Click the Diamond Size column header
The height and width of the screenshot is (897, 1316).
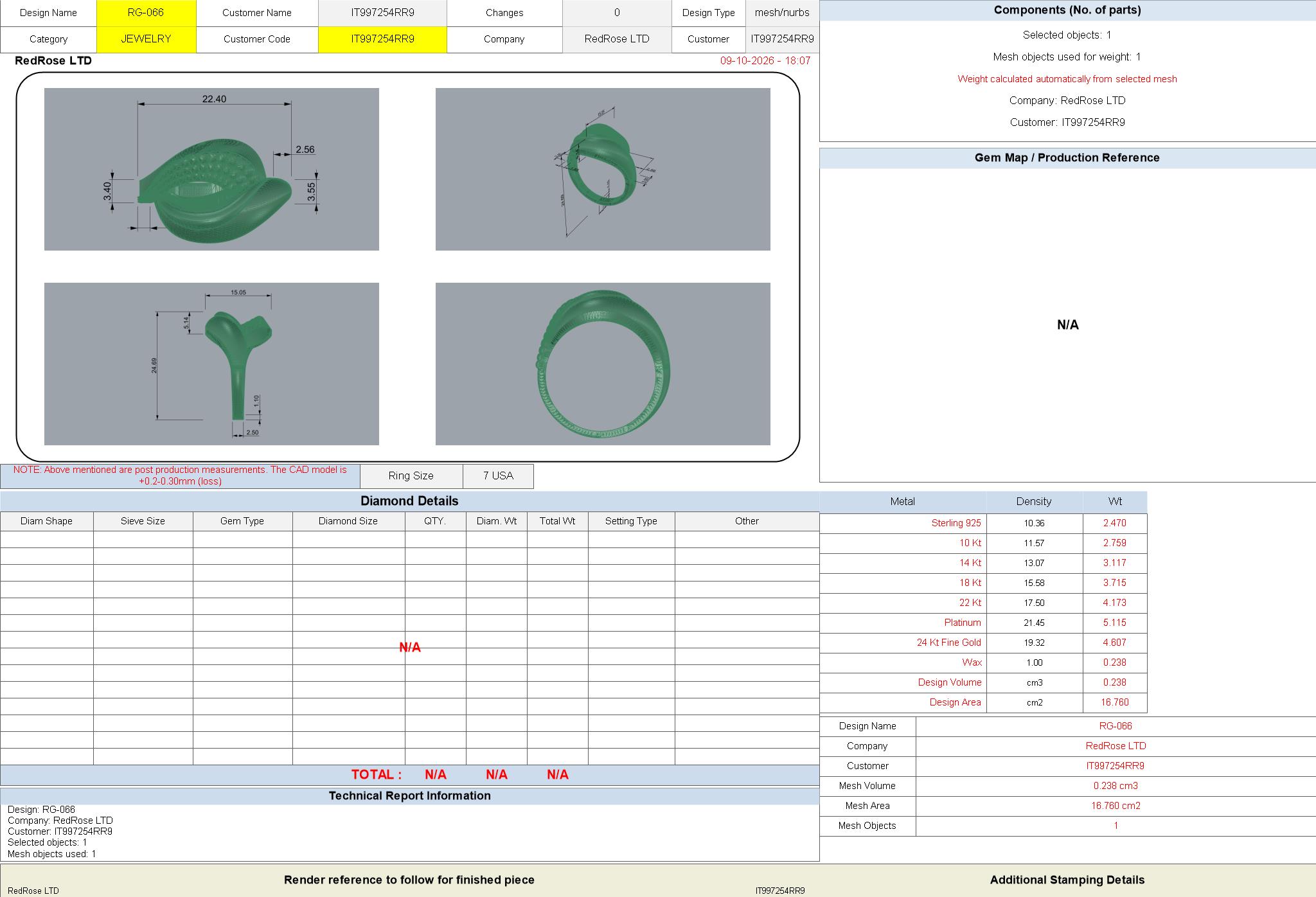348,521
